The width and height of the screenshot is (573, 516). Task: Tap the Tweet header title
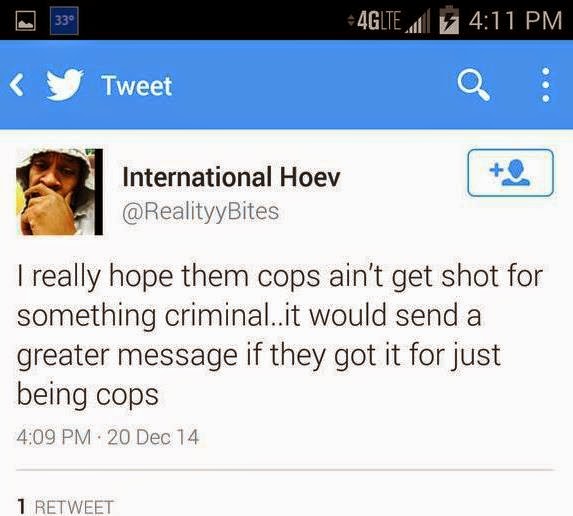pyautogui.click(x=137, y=86)
